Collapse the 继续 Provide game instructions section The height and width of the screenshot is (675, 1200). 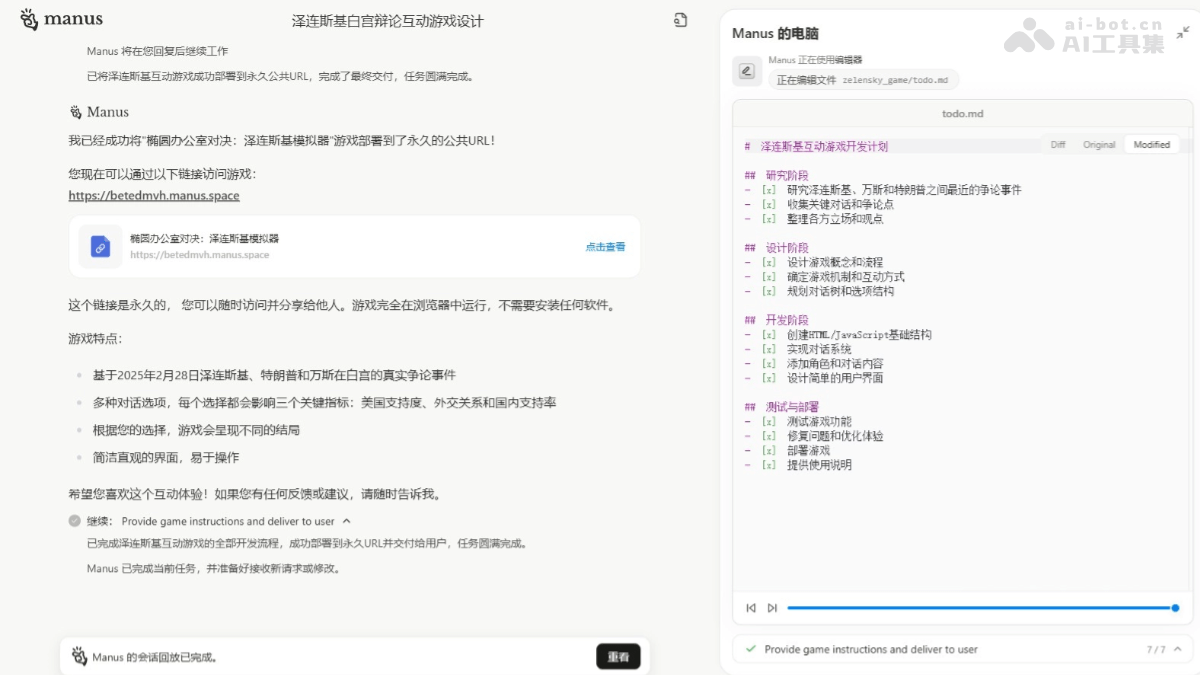347,521
